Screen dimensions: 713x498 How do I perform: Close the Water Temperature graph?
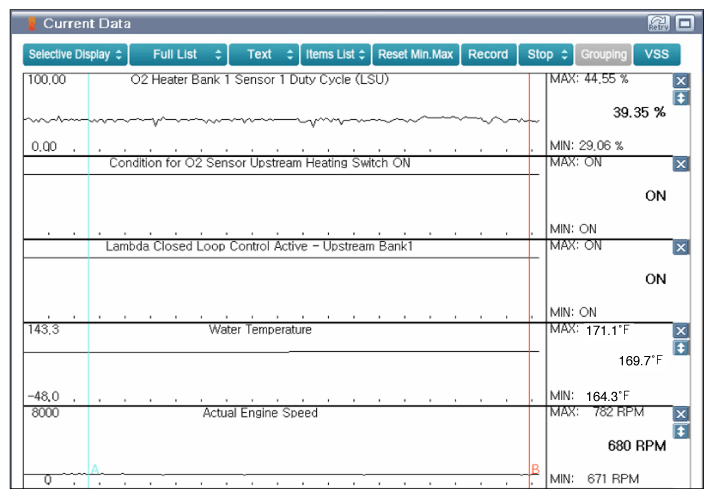[681, 331]
